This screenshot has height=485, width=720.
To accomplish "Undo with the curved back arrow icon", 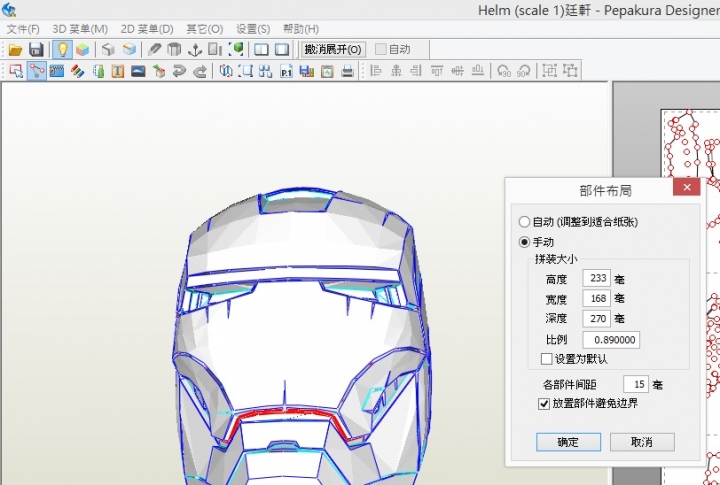I will click(x=179, y=71).
